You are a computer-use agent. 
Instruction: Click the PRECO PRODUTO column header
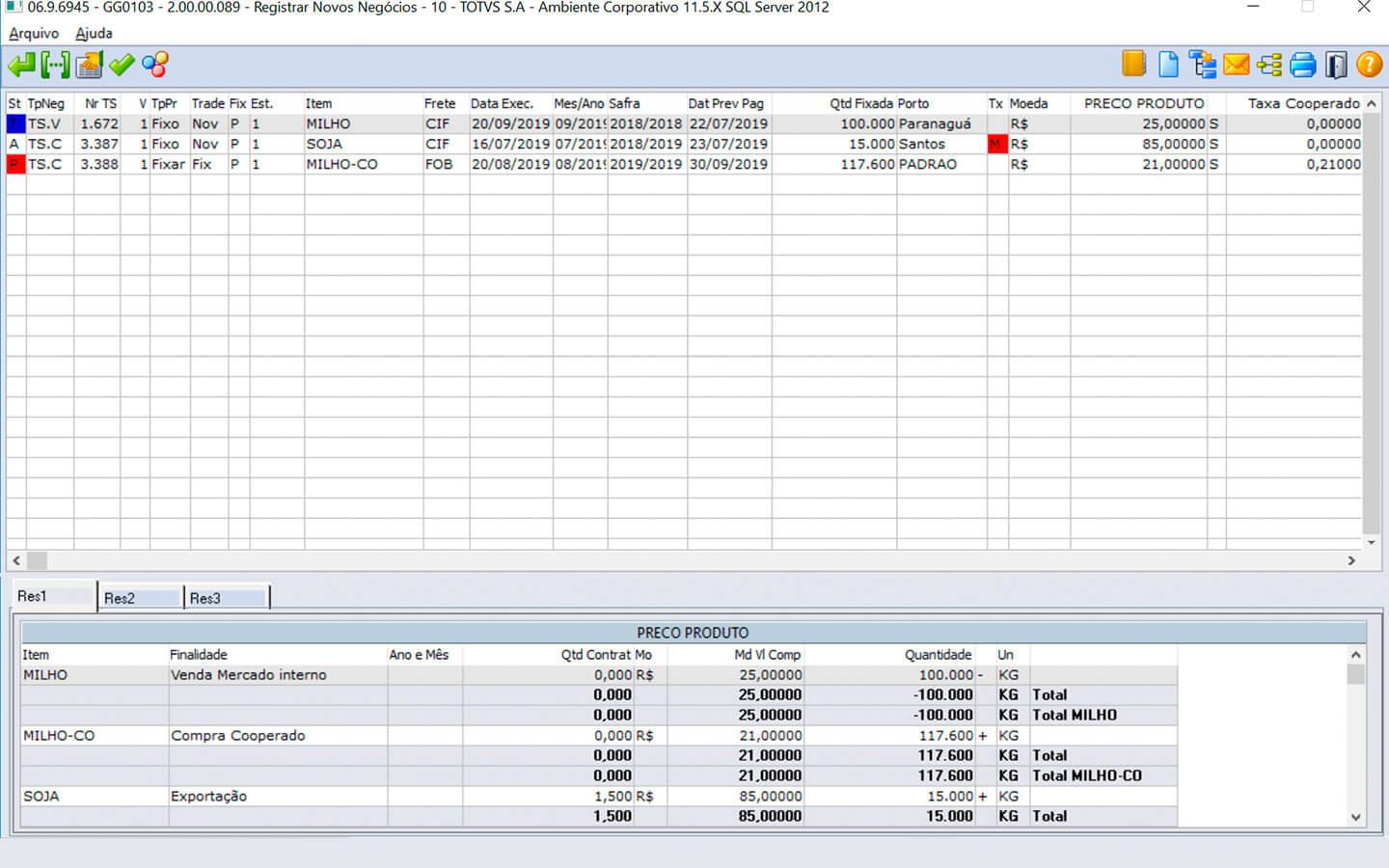pyautogui.click(x=1143, y=103)
